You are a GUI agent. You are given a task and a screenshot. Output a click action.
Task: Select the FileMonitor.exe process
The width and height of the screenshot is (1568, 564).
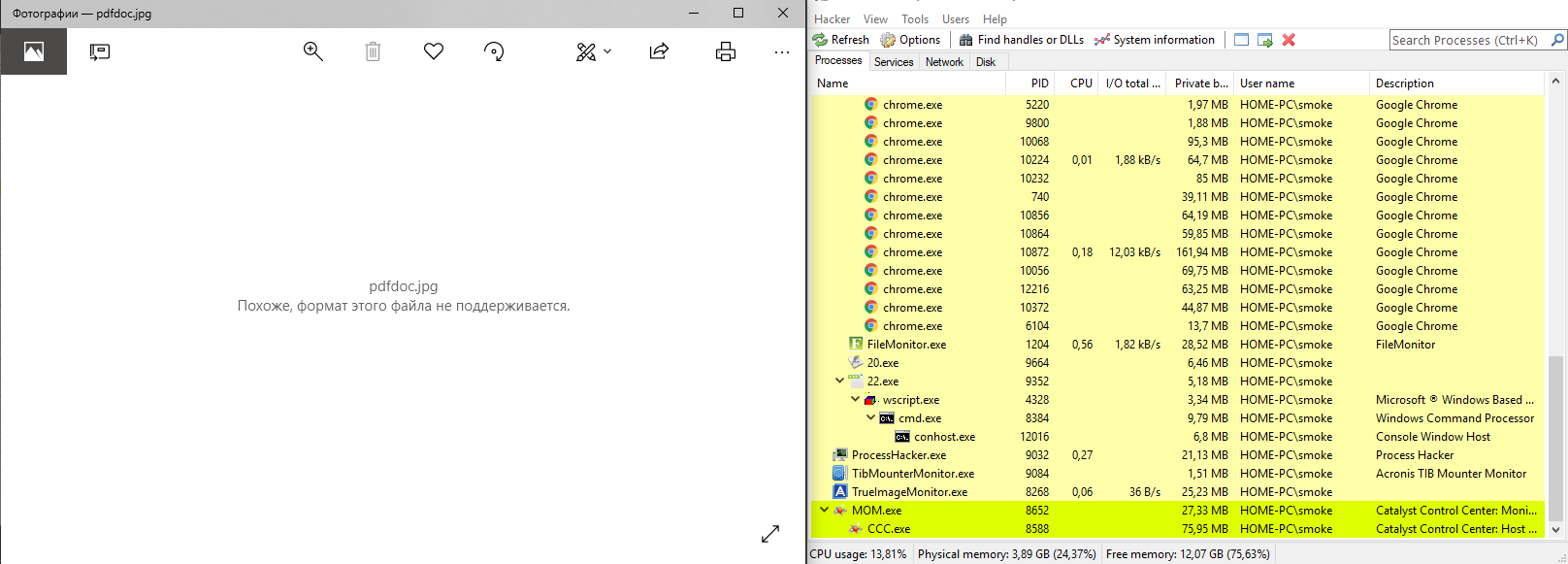point(1177,345)
